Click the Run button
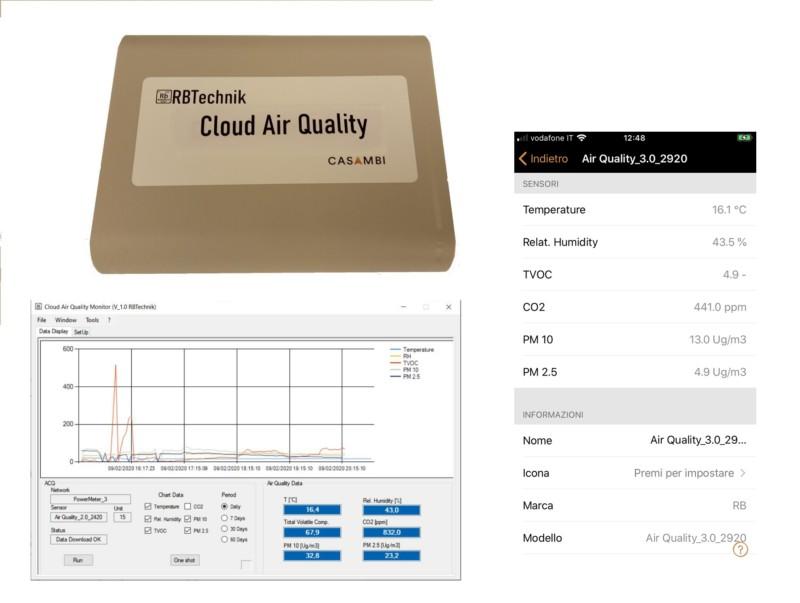 point(78,560)
